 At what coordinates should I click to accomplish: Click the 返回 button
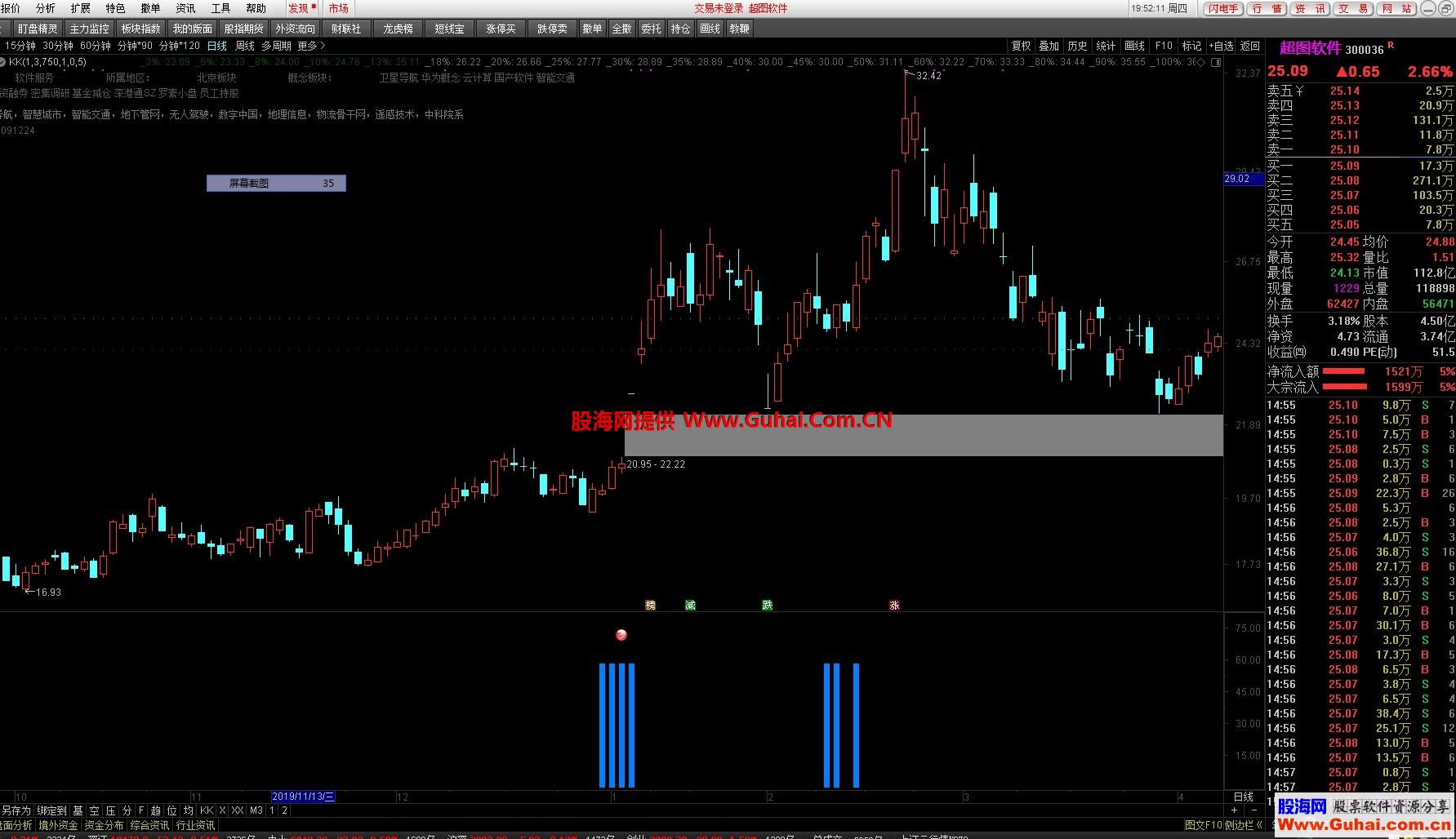pos(1249,46)
